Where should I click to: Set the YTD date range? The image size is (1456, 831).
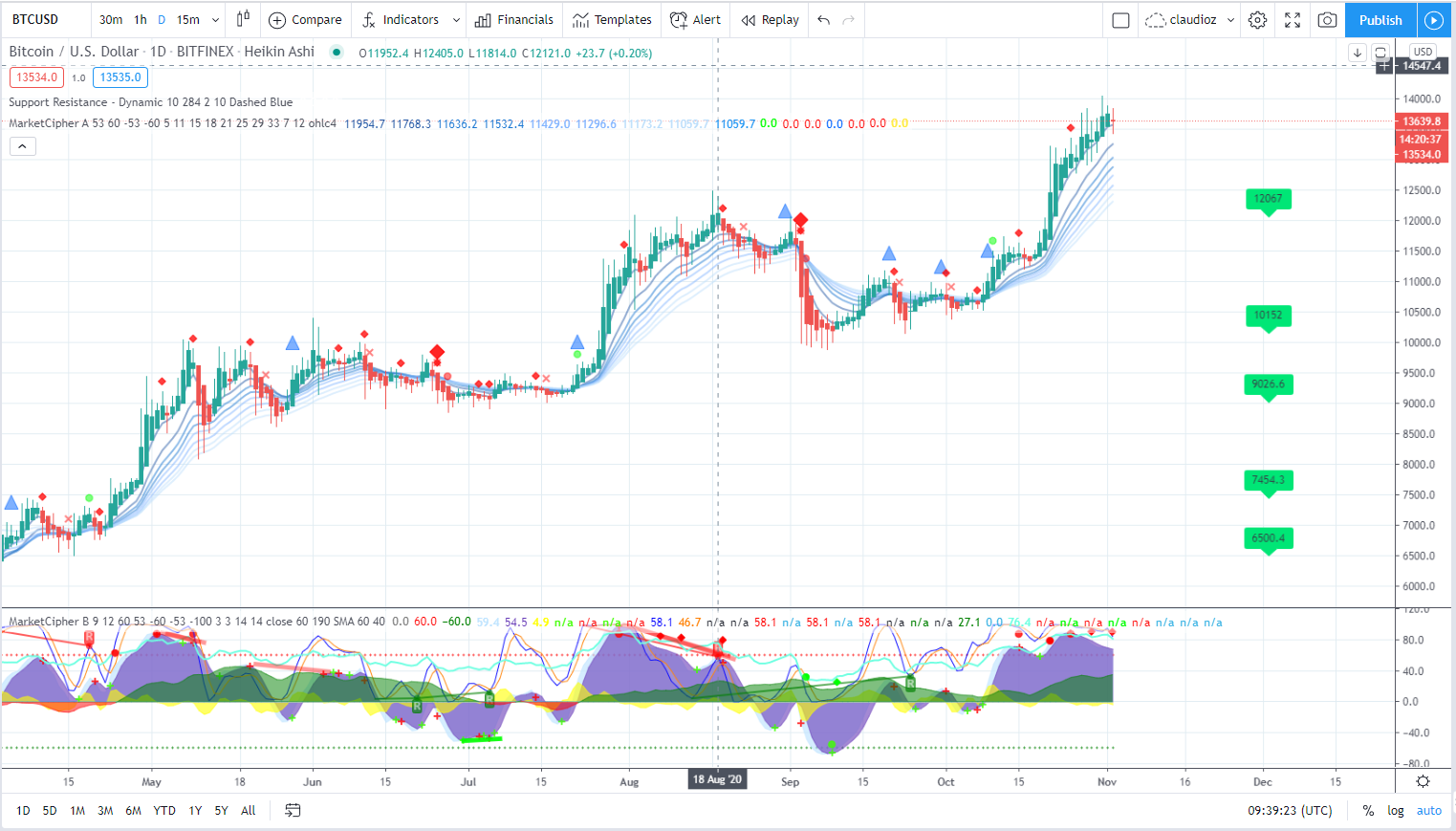[x=164, y=810]
